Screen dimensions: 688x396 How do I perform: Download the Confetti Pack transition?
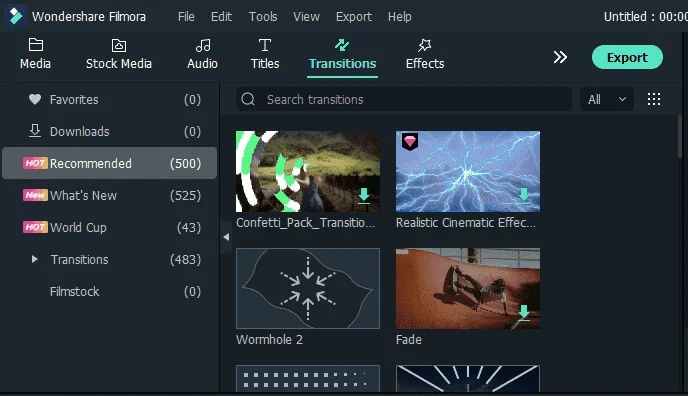click(x=364, y=196)
